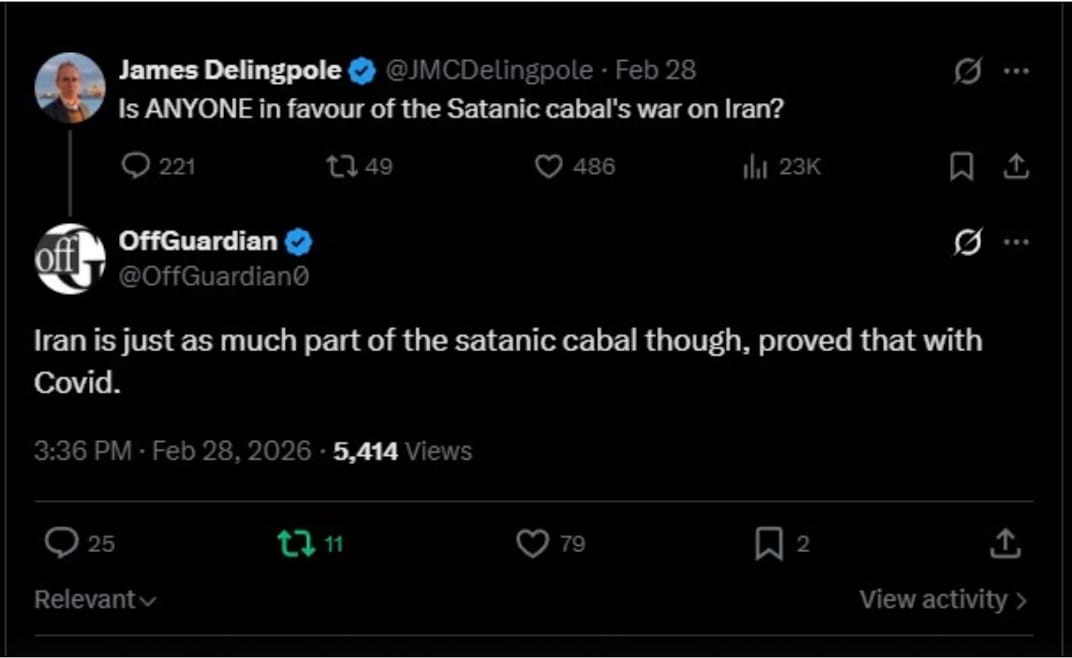Open Grok icon on OffGuardian's reply

pyautogui.click(x=967, y=242)
